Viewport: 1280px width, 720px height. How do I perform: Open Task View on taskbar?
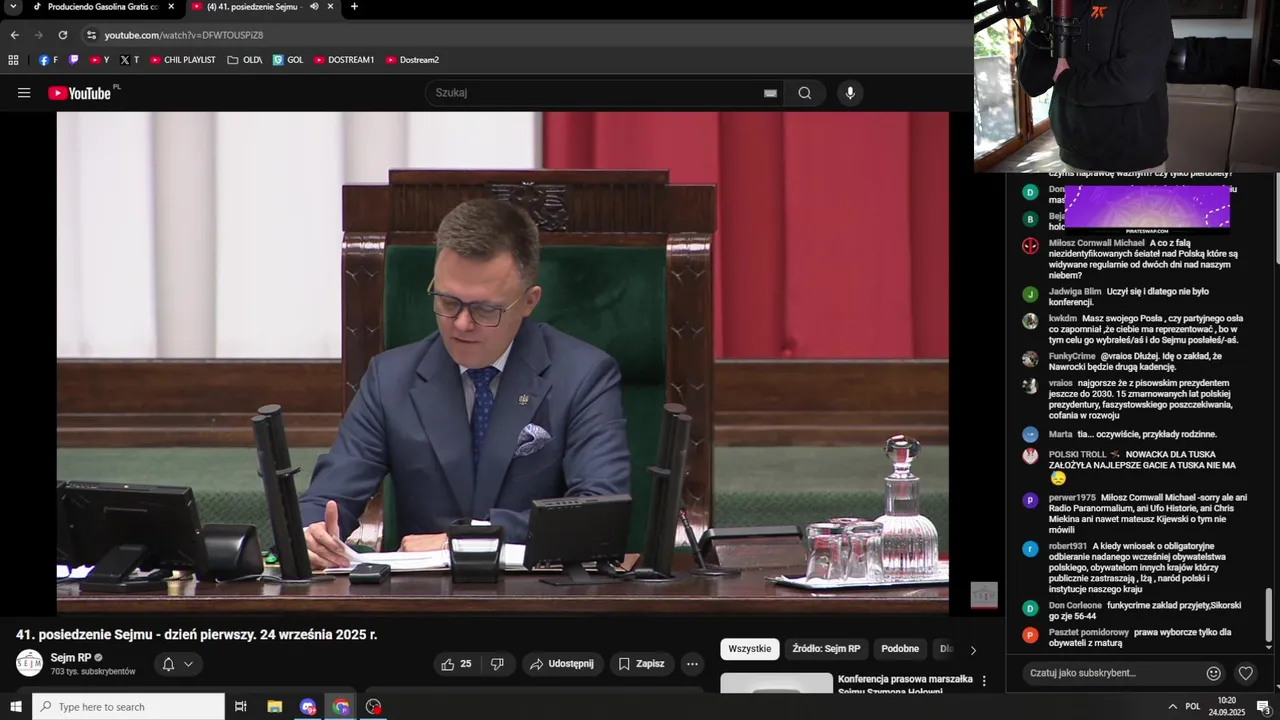pyautogui.click(x=241, y=707)
